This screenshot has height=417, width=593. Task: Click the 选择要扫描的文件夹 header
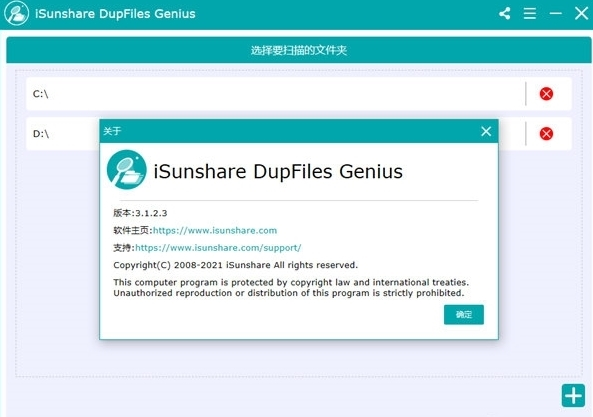[299, 50]
